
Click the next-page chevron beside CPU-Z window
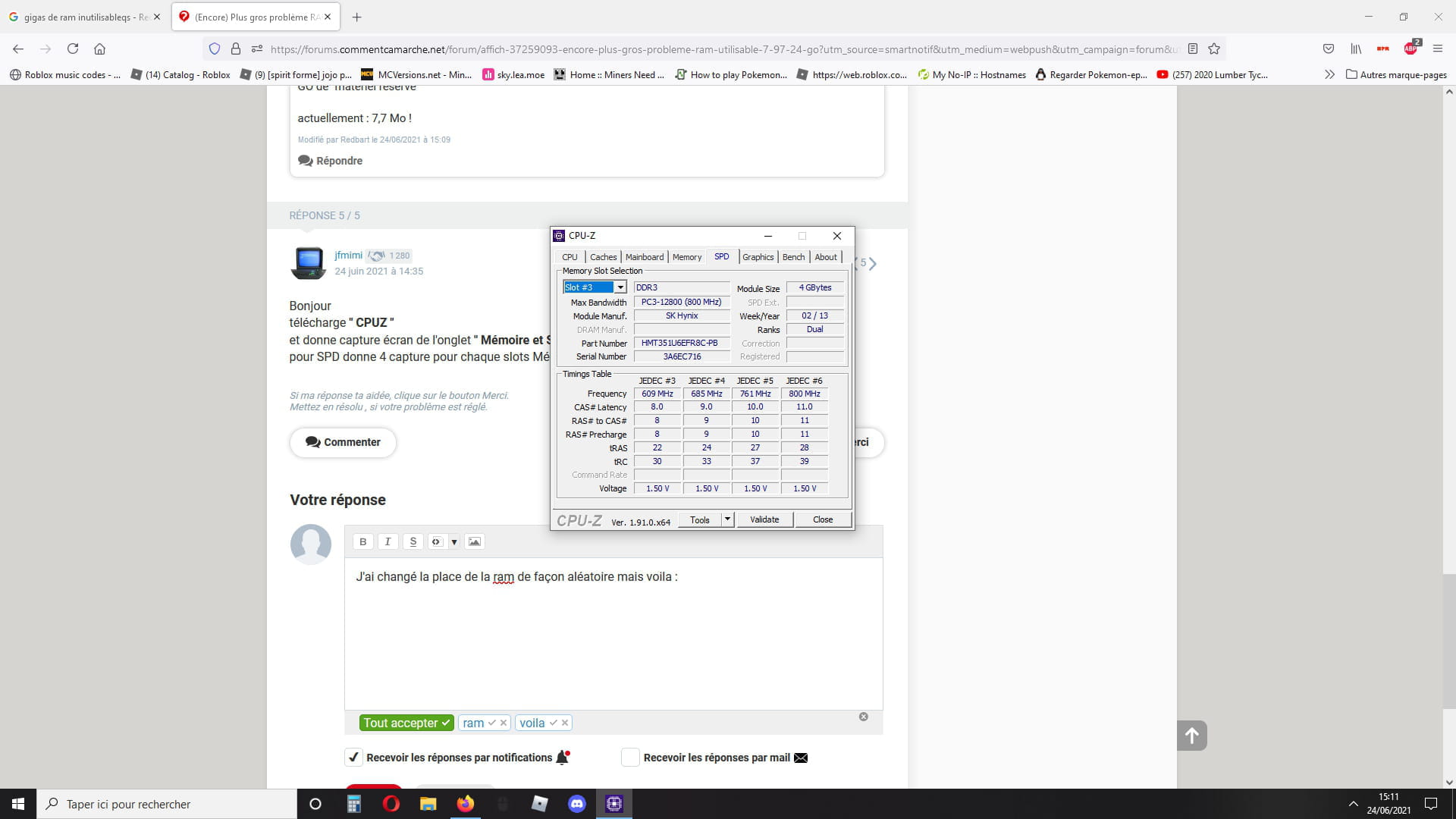pyautogui.click(x=873, y=263)
